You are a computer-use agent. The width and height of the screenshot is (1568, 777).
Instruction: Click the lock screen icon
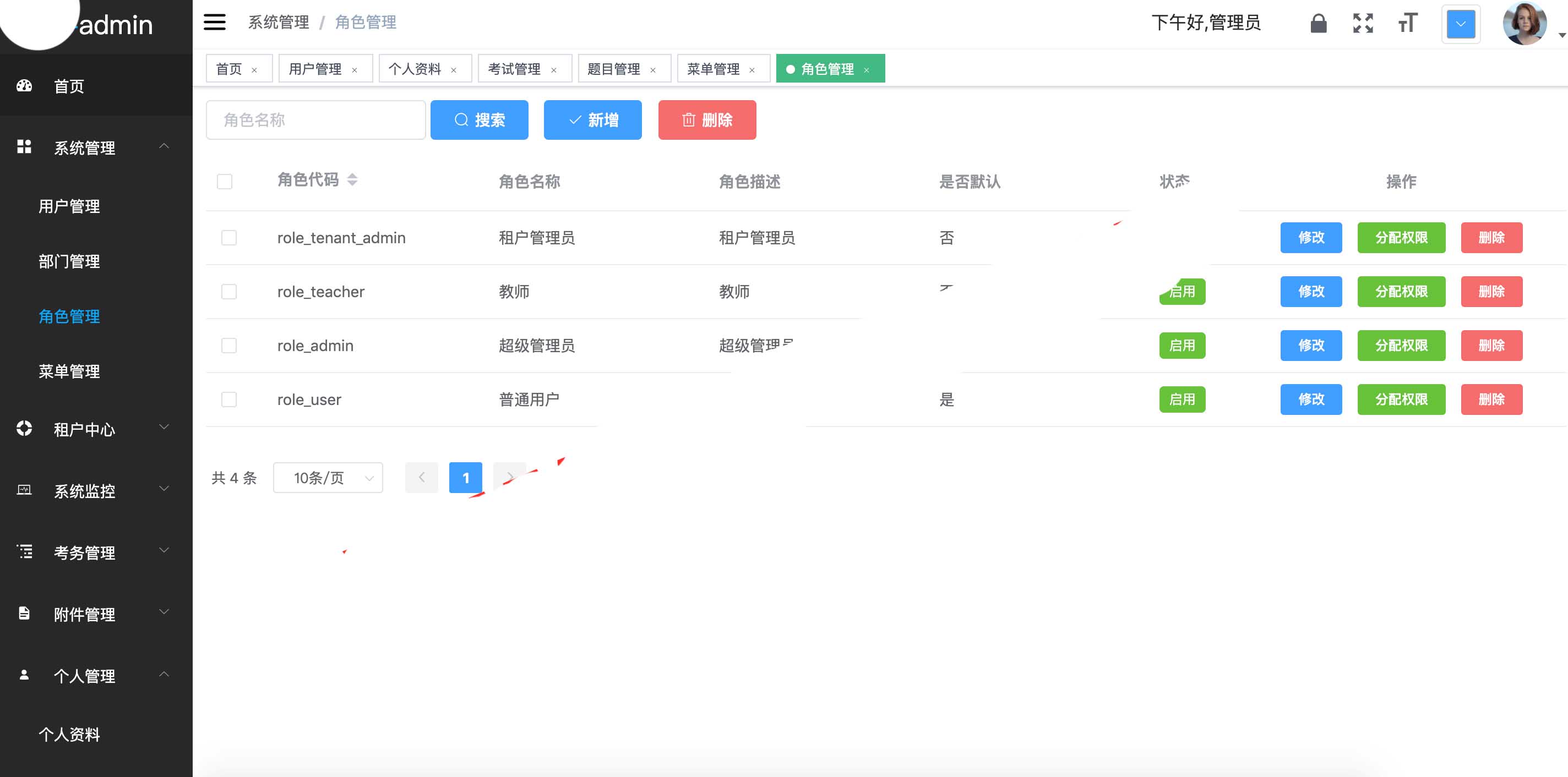pyautogui.click(x=1318, y=24)
